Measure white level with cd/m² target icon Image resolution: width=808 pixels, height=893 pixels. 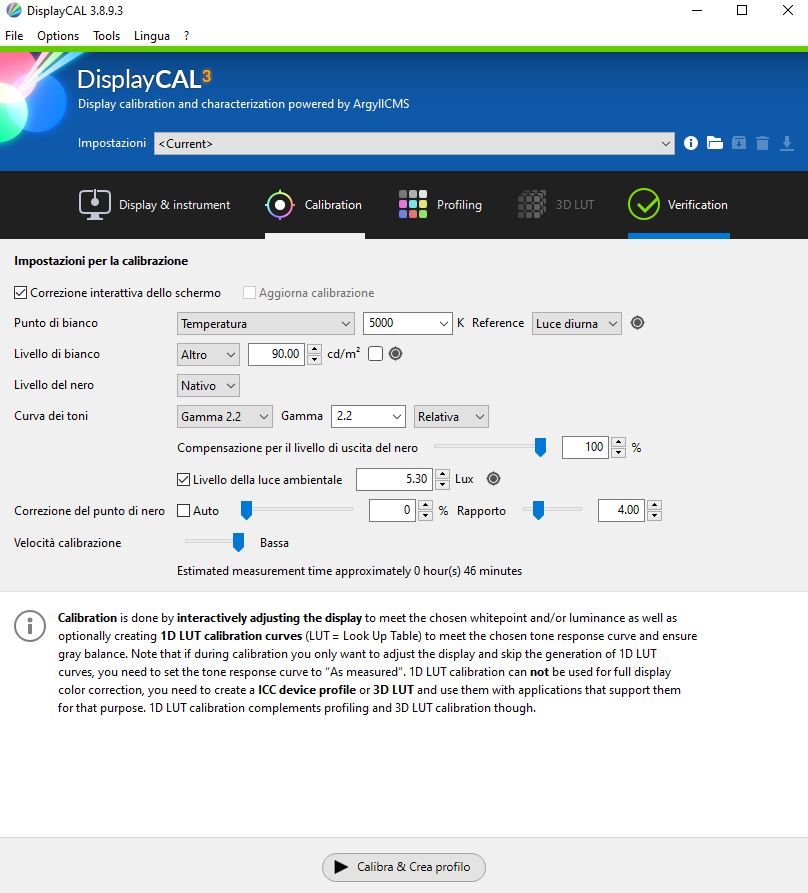point(395,354)
